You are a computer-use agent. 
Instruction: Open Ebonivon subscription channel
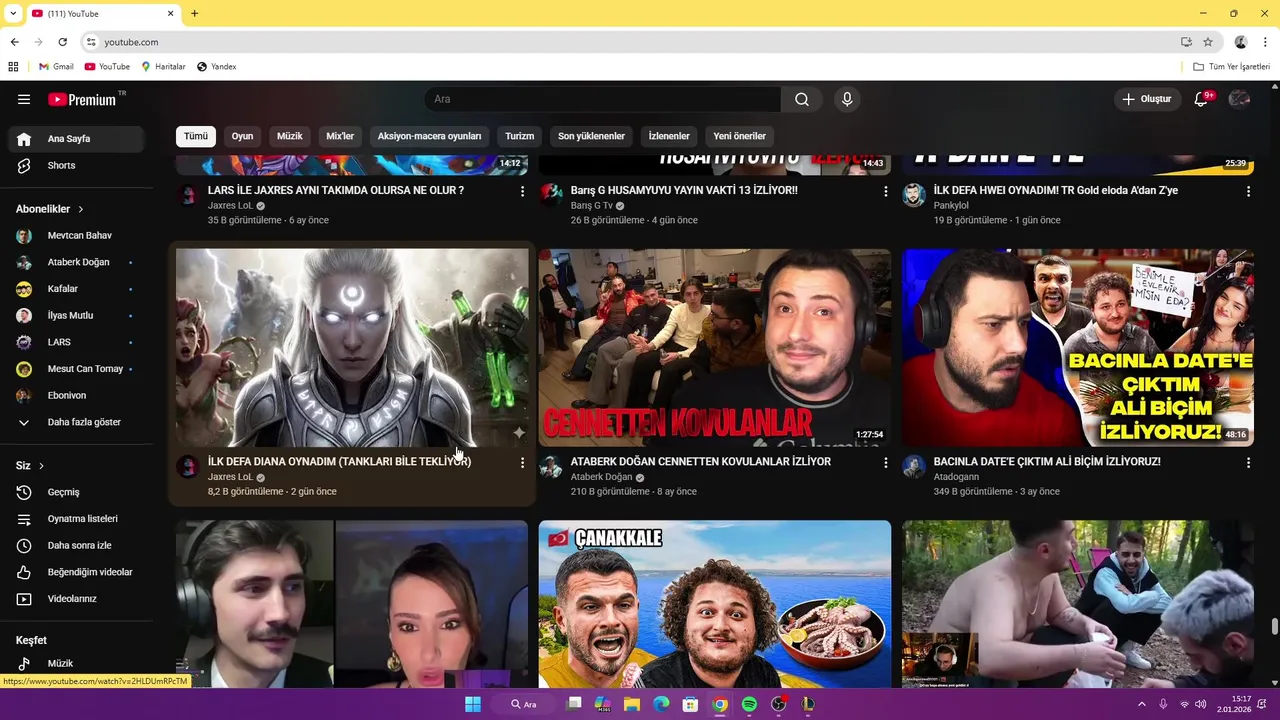[x=76, y=396]
